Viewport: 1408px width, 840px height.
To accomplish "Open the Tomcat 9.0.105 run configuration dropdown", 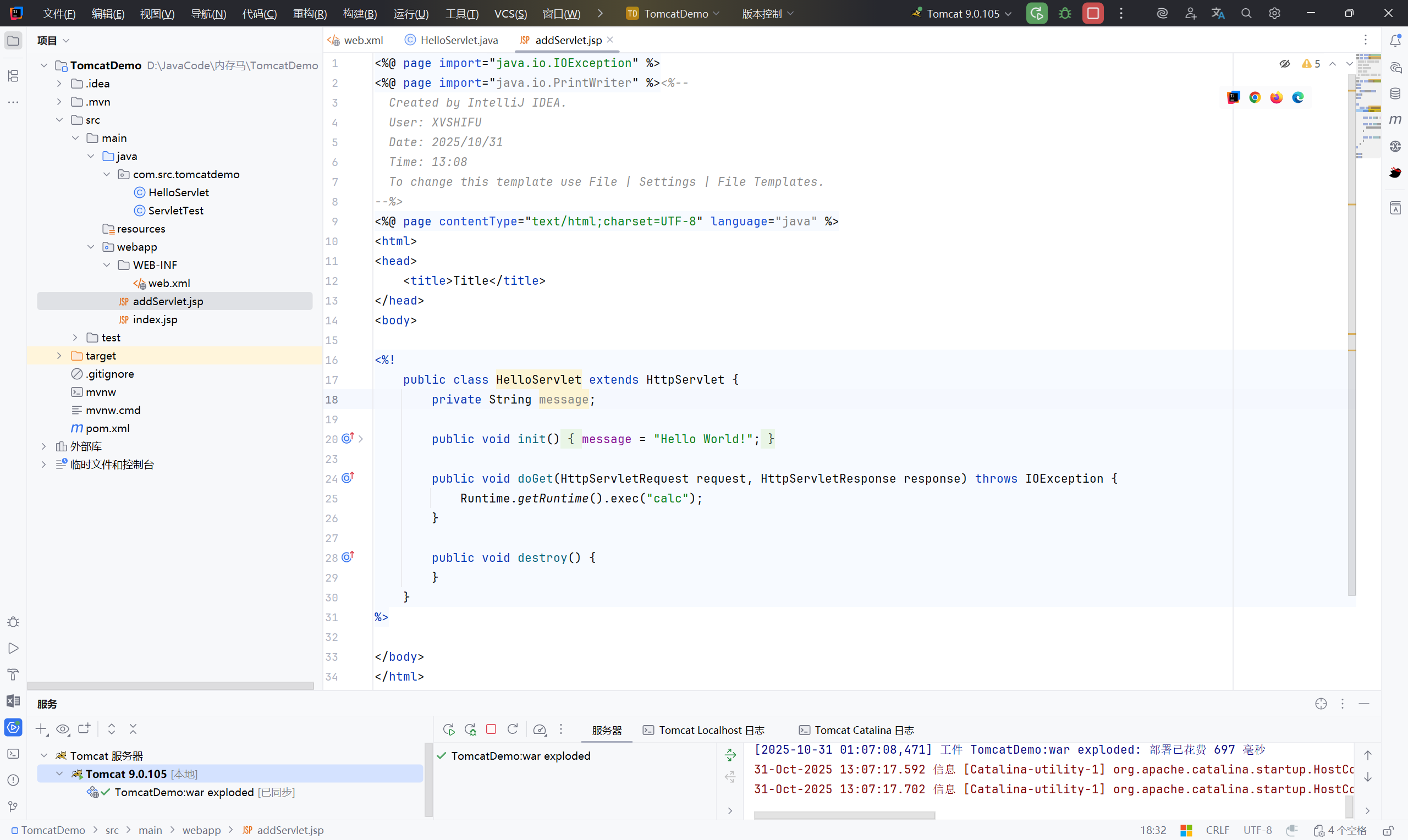I will (963, 14).
